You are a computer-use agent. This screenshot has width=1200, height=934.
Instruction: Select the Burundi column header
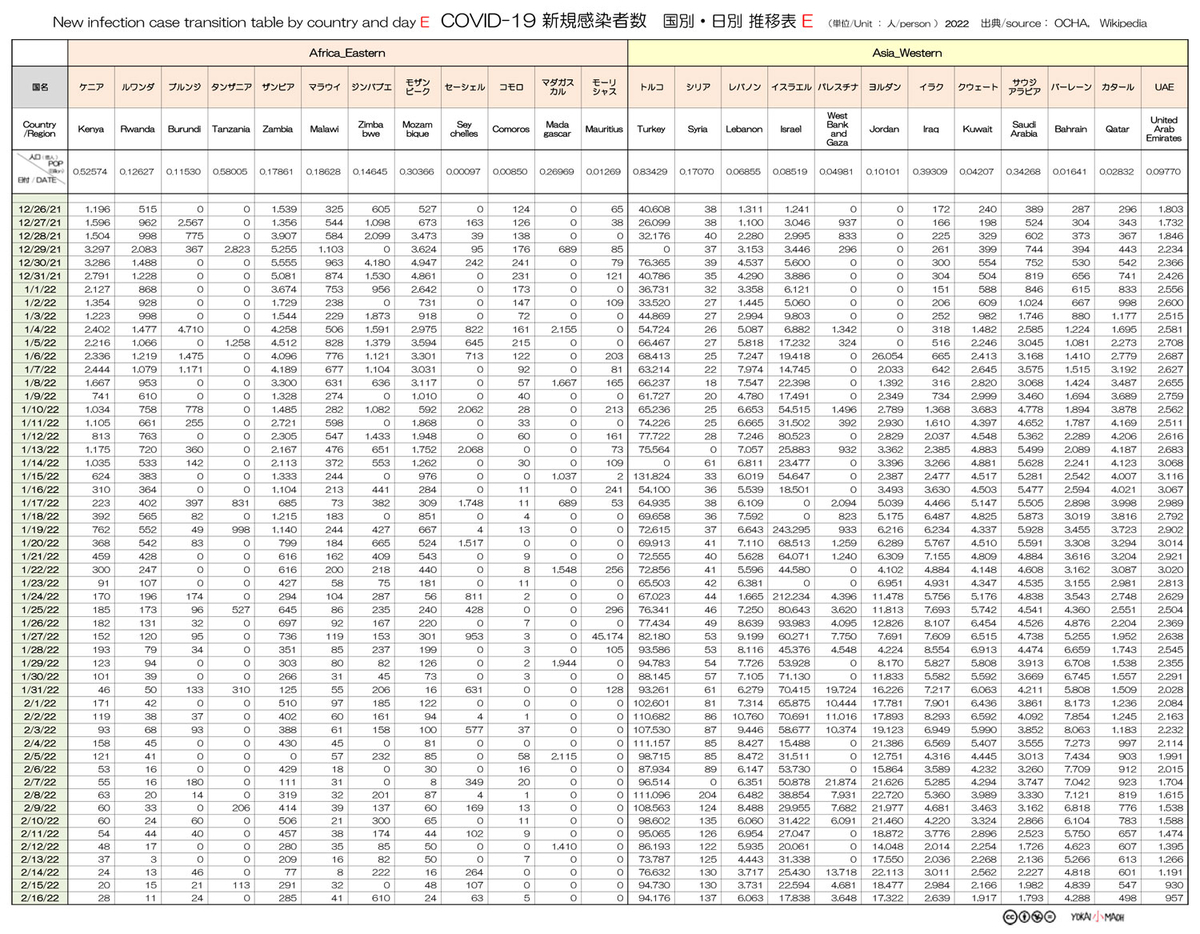tap(183, 129)
